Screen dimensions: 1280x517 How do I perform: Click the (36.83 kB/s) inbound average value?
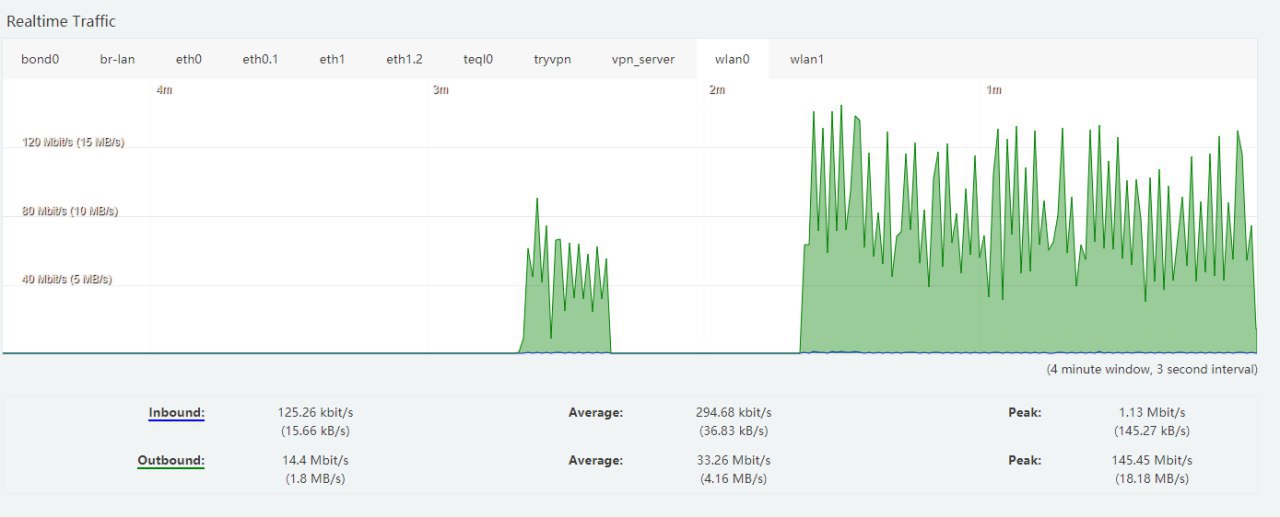733,431
